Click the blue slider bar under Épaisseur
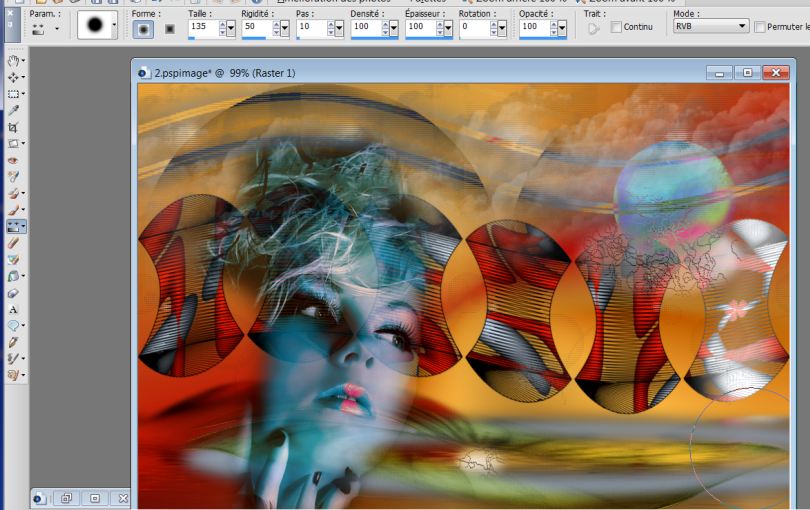 point(429,37)
